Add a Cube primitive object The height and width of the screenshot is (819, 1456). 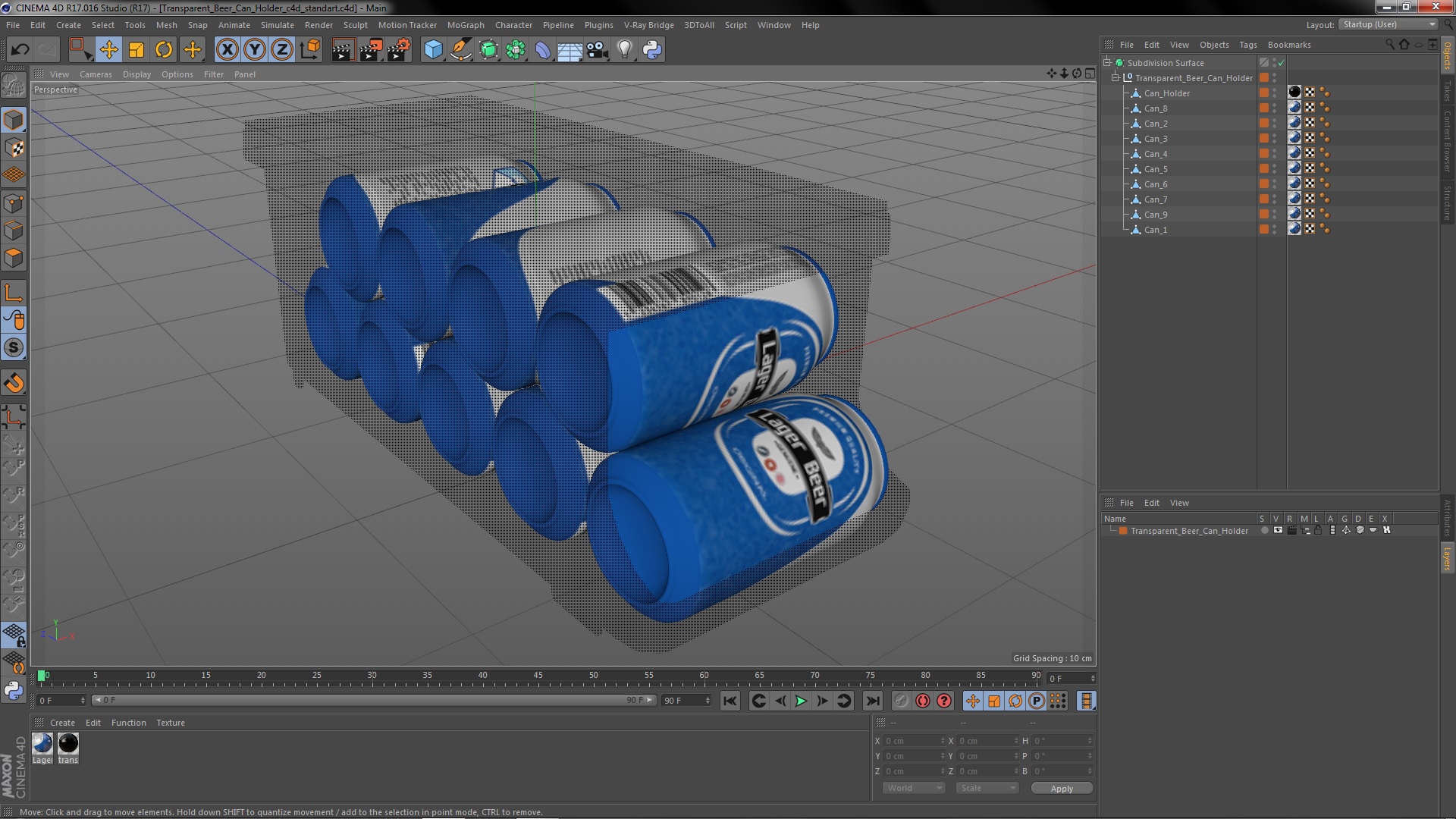433,50
